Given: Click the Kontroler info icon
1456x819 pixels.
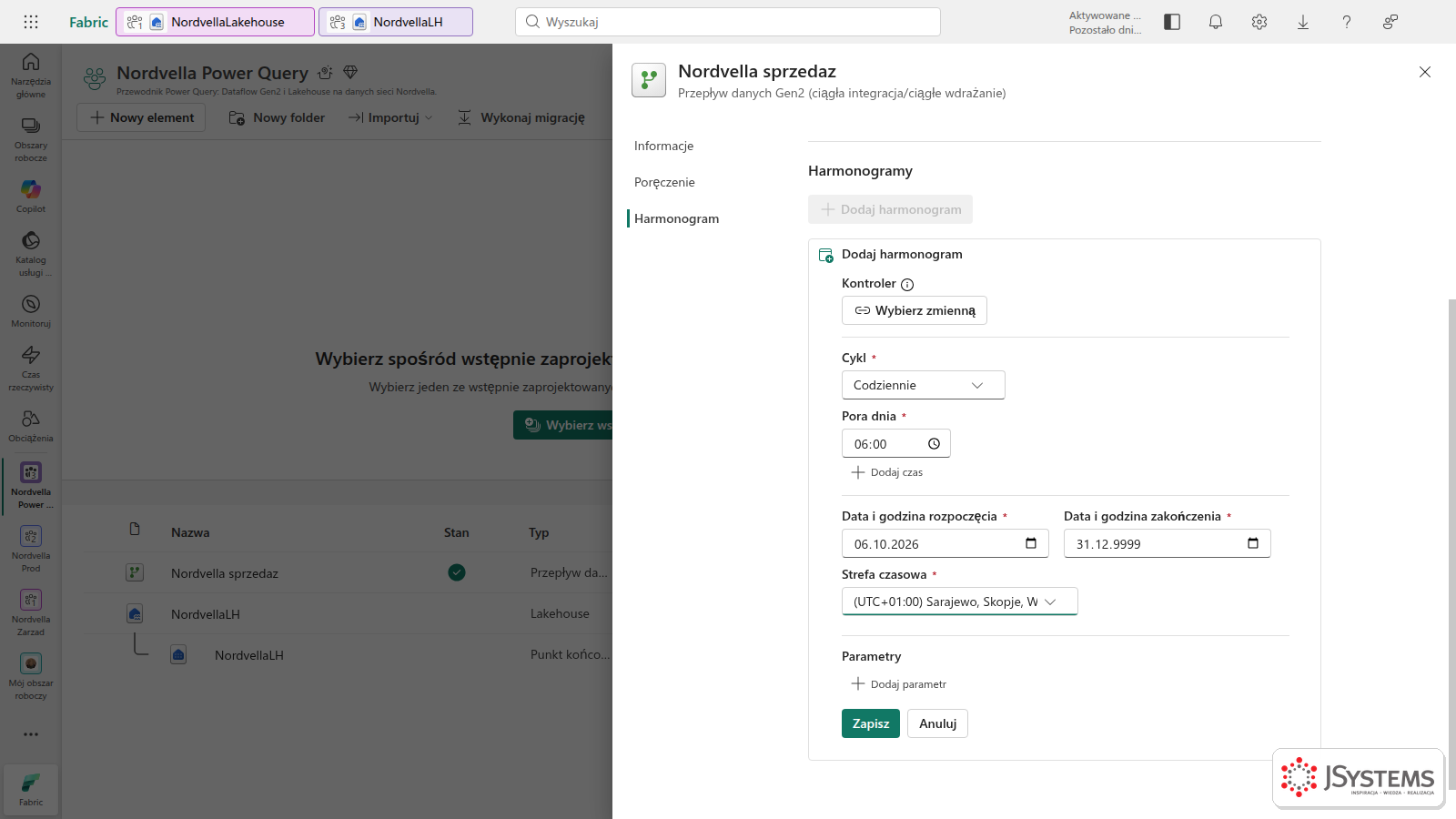Looking at the screenshot, I should [907, 284].
